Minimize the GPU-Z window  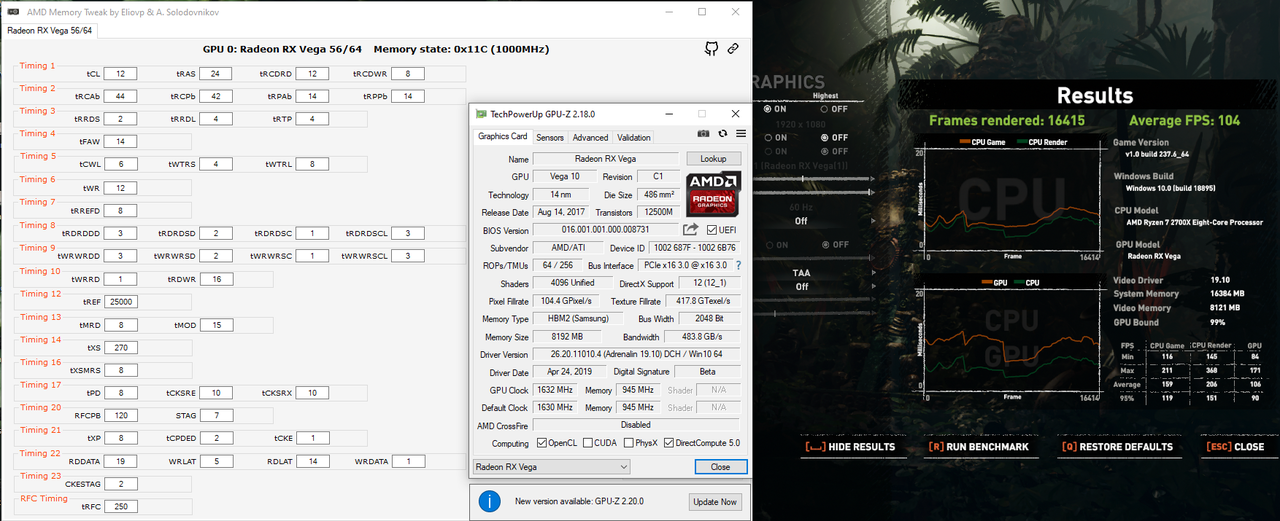(x=667, y=114)
